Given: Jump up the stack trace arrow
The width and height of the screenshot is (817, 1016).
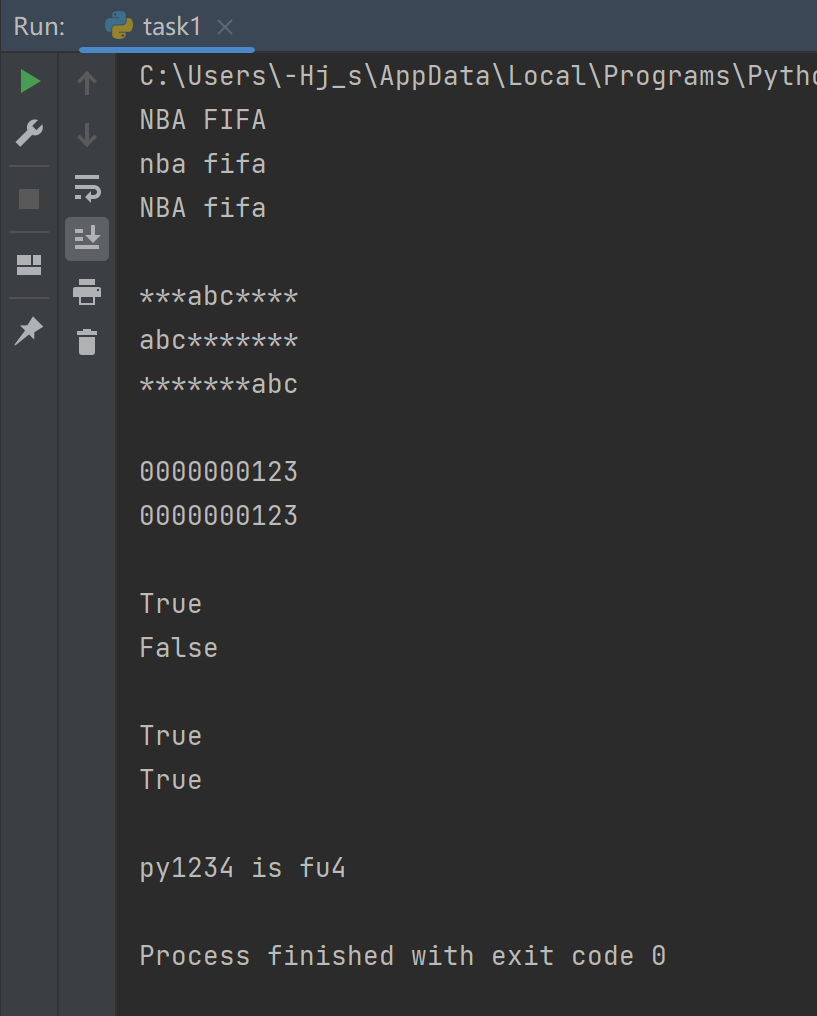Looking at the screenshot, I should pos(87,83).
